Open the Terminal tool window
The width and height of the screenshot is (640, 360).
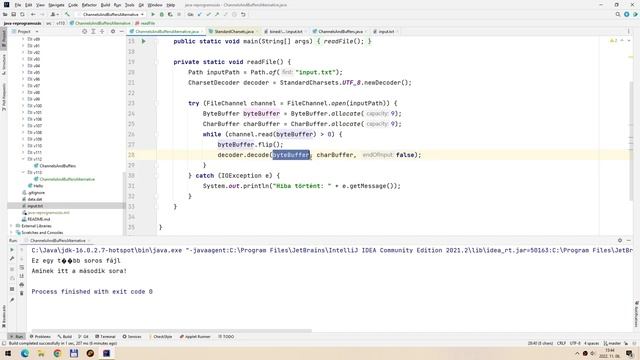(105, 337)
